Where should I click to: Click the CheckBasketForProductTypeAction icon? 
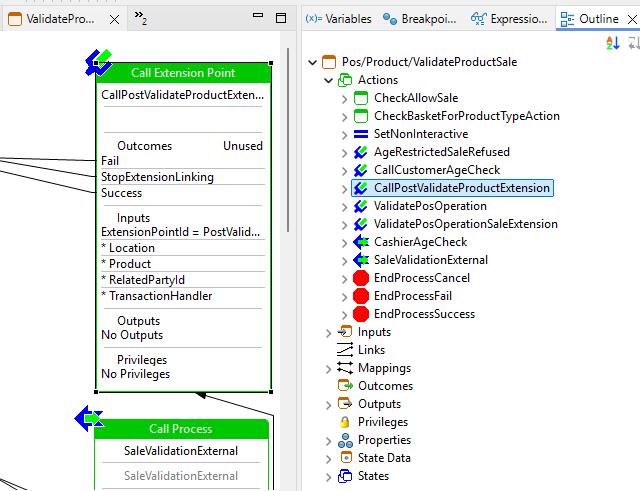(361, 116)
